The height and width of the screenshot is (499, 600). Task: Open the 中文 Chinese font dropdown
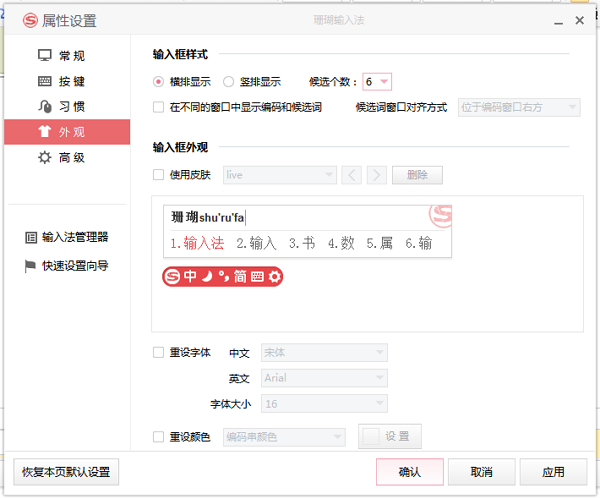[x=324, y=352]
